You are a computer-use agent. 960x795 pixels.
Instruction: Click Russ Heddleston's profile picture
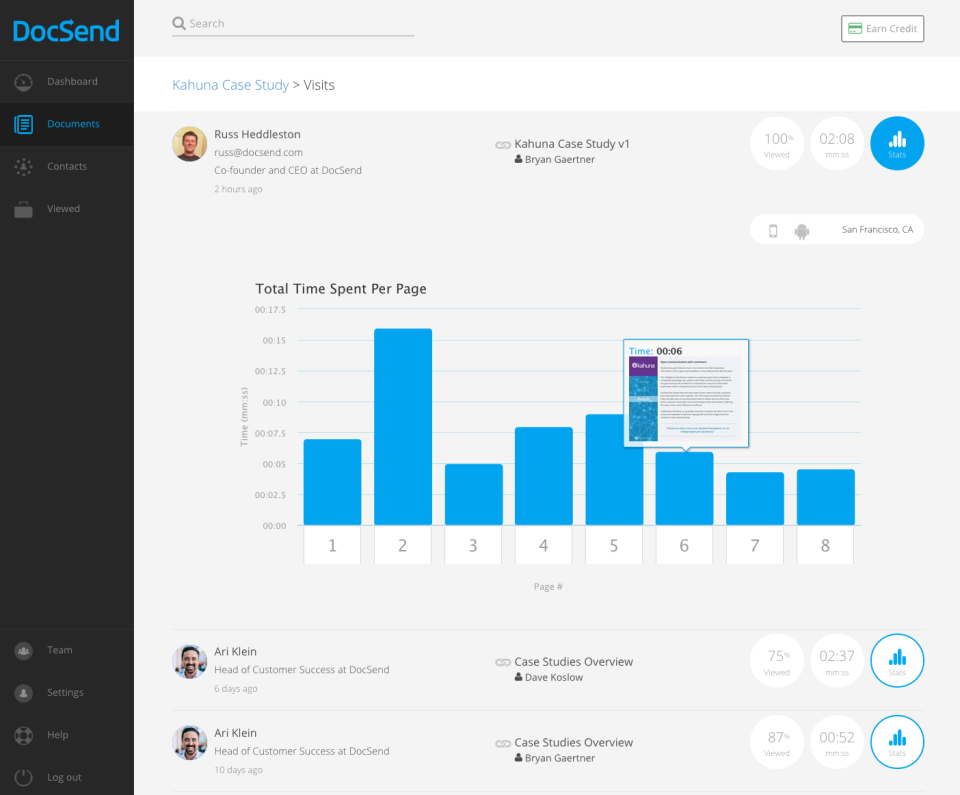[189, 143]
